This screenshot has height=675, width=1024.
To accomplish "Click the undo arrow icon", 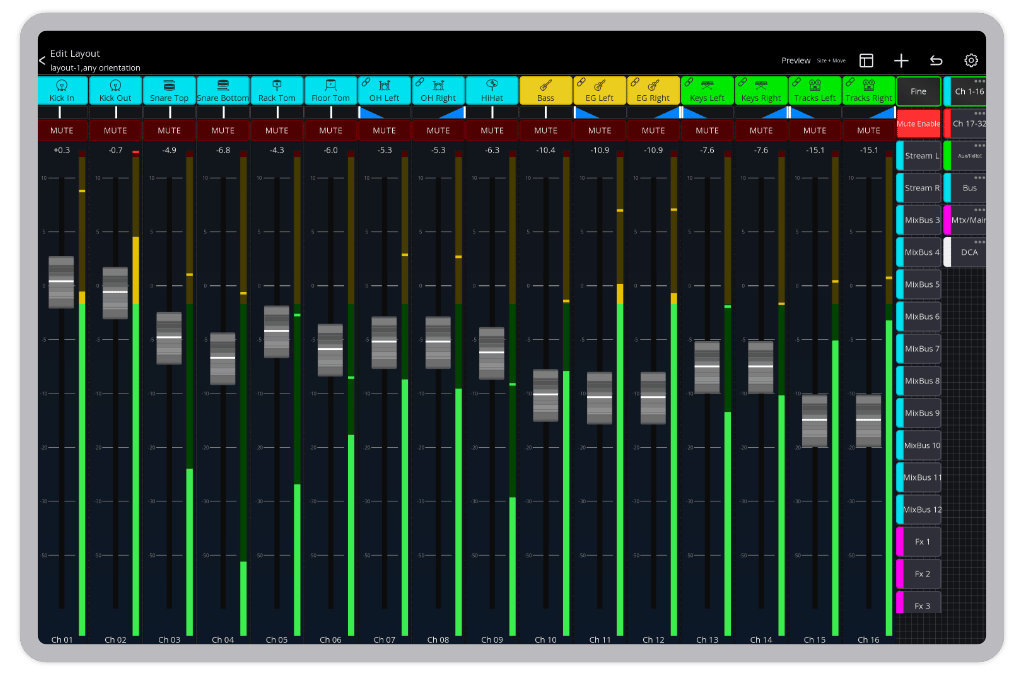I will 936,61.
